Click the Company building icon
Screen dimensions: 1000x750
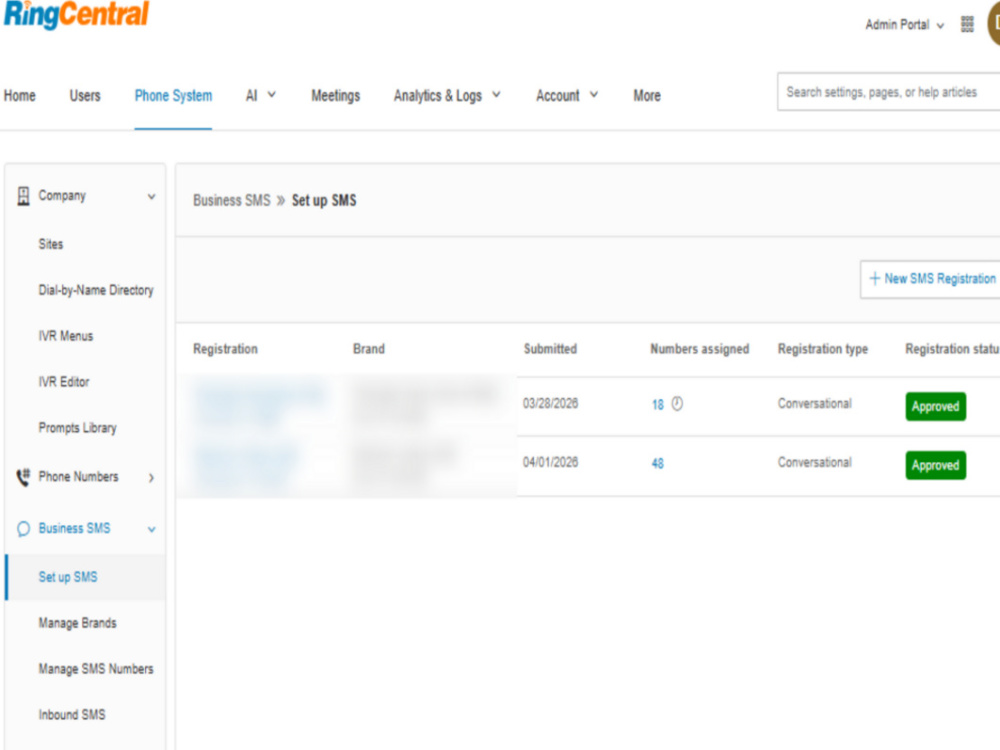[24, 196]
